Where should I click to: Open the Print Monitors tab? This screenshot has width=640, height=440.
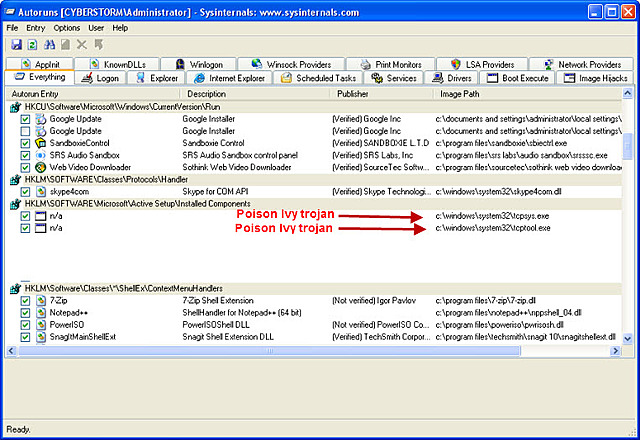[x=391, y=64]
